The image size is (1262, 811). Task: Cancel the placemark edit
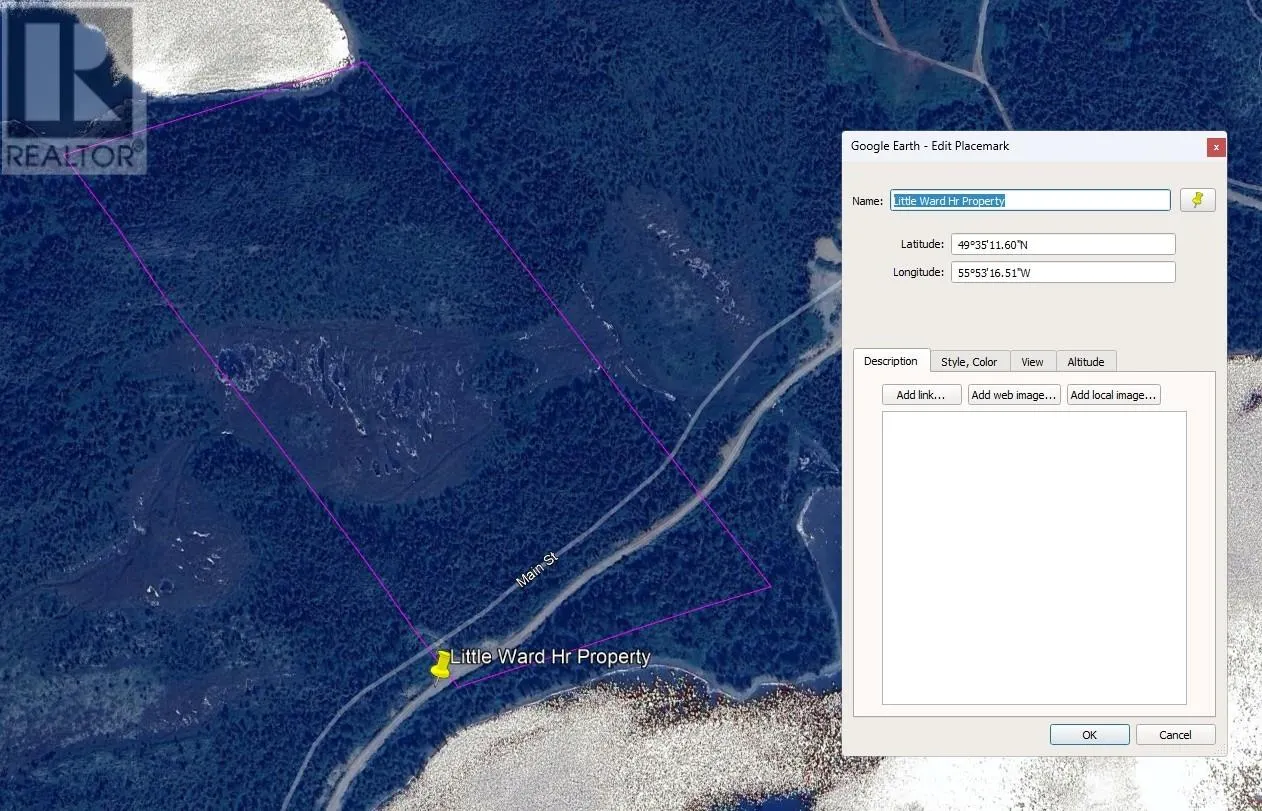[x=1175, y=735]
